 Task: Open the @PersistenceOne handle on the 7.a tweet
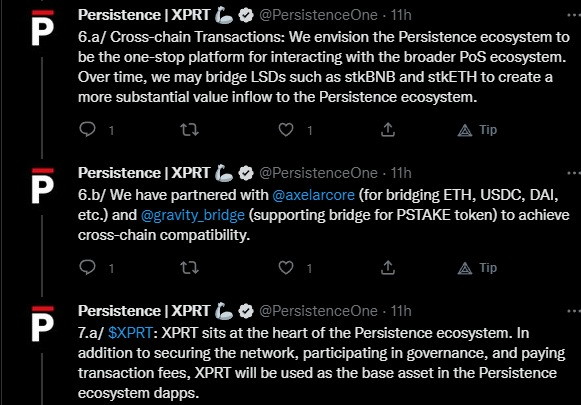tap(318, 311)
